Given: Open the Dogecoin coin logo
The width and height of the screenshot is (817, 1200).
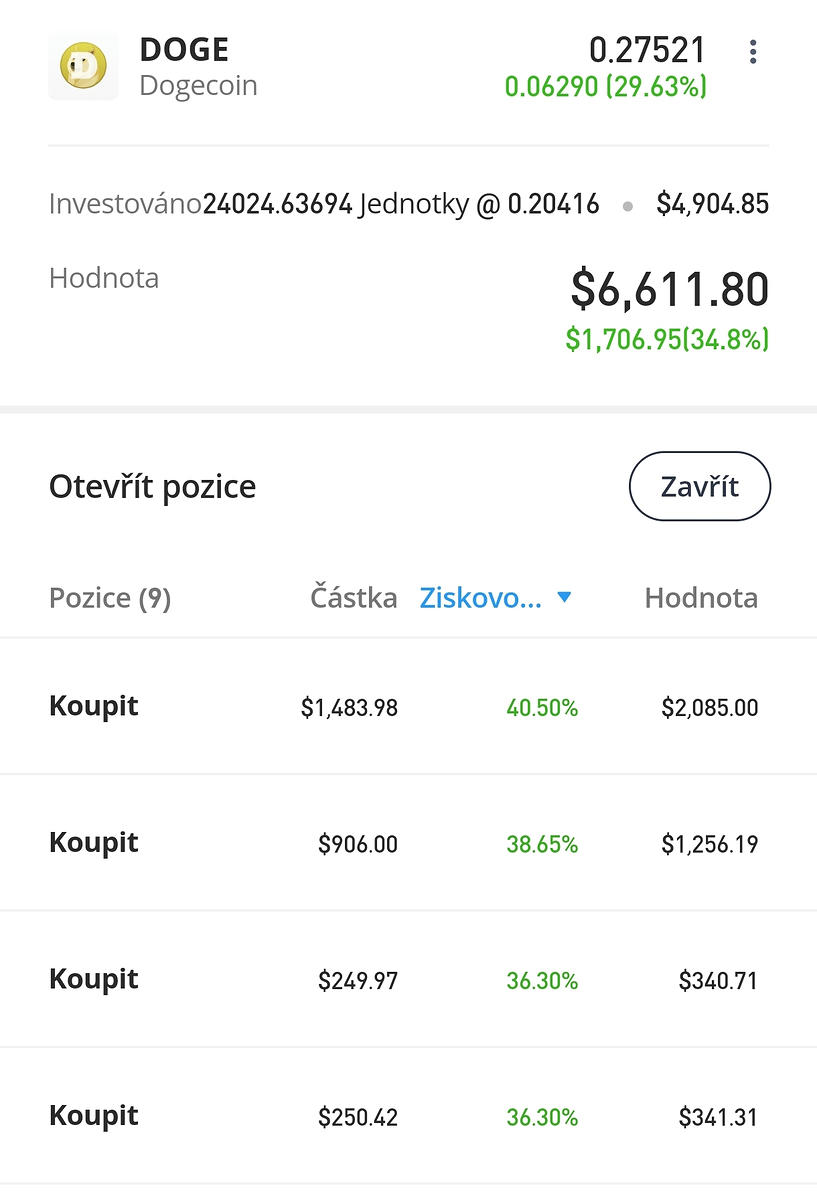Looking at the screenshot, I should tap(83, 66).
